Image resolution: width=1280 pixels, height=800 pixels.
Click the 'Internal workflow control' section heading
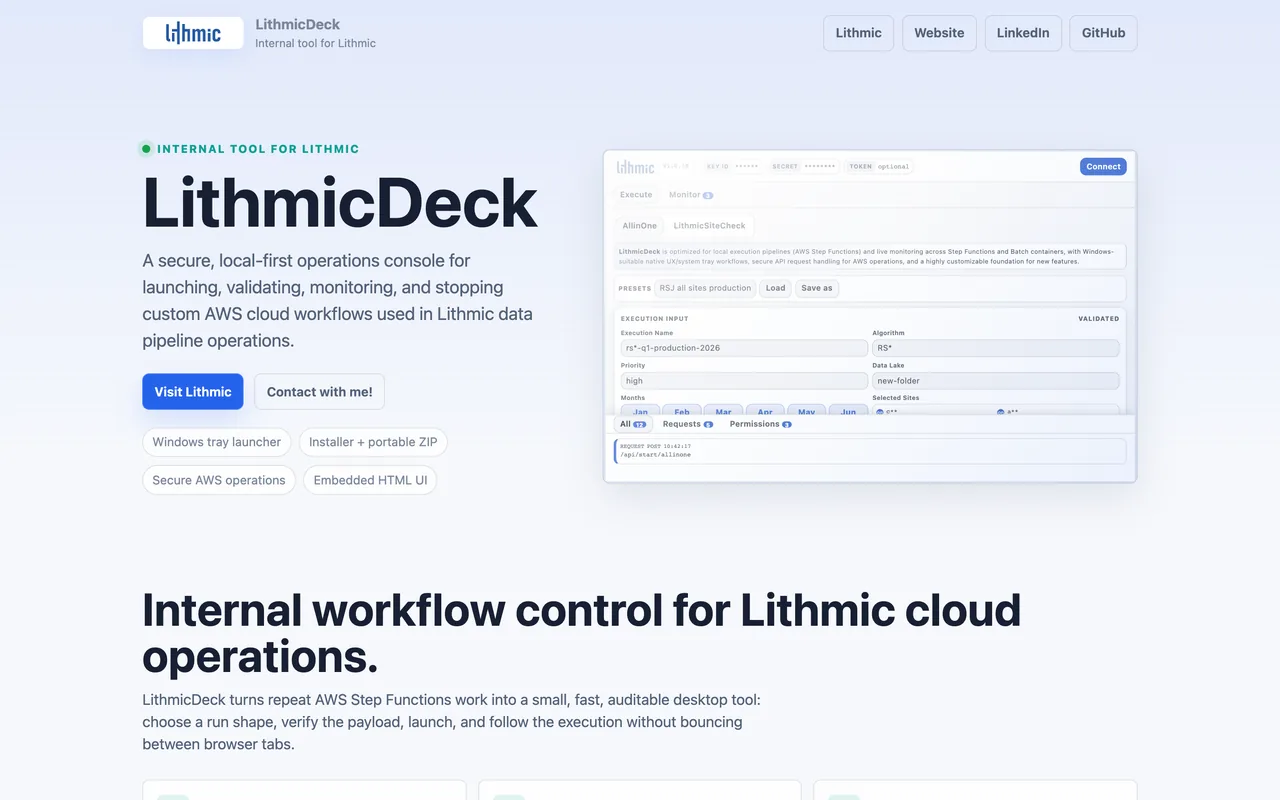click(x=581, y=633)
